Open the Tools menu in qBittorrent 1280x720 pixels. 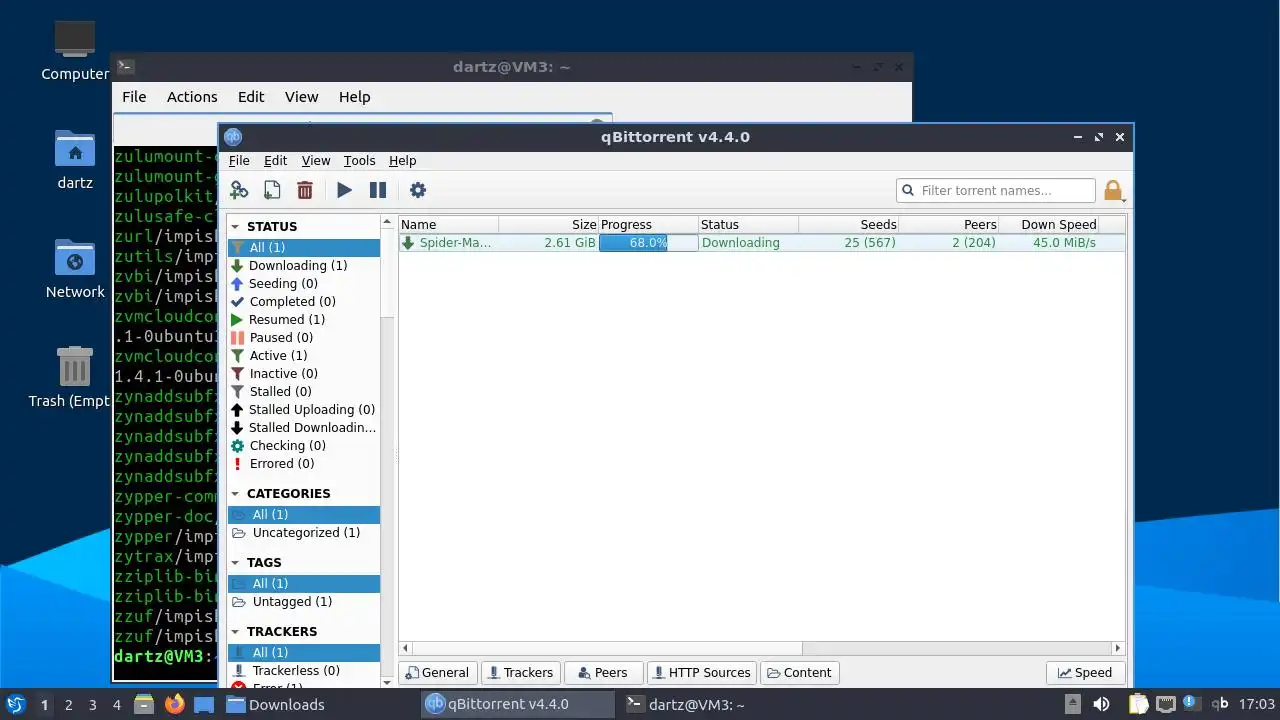359,160
